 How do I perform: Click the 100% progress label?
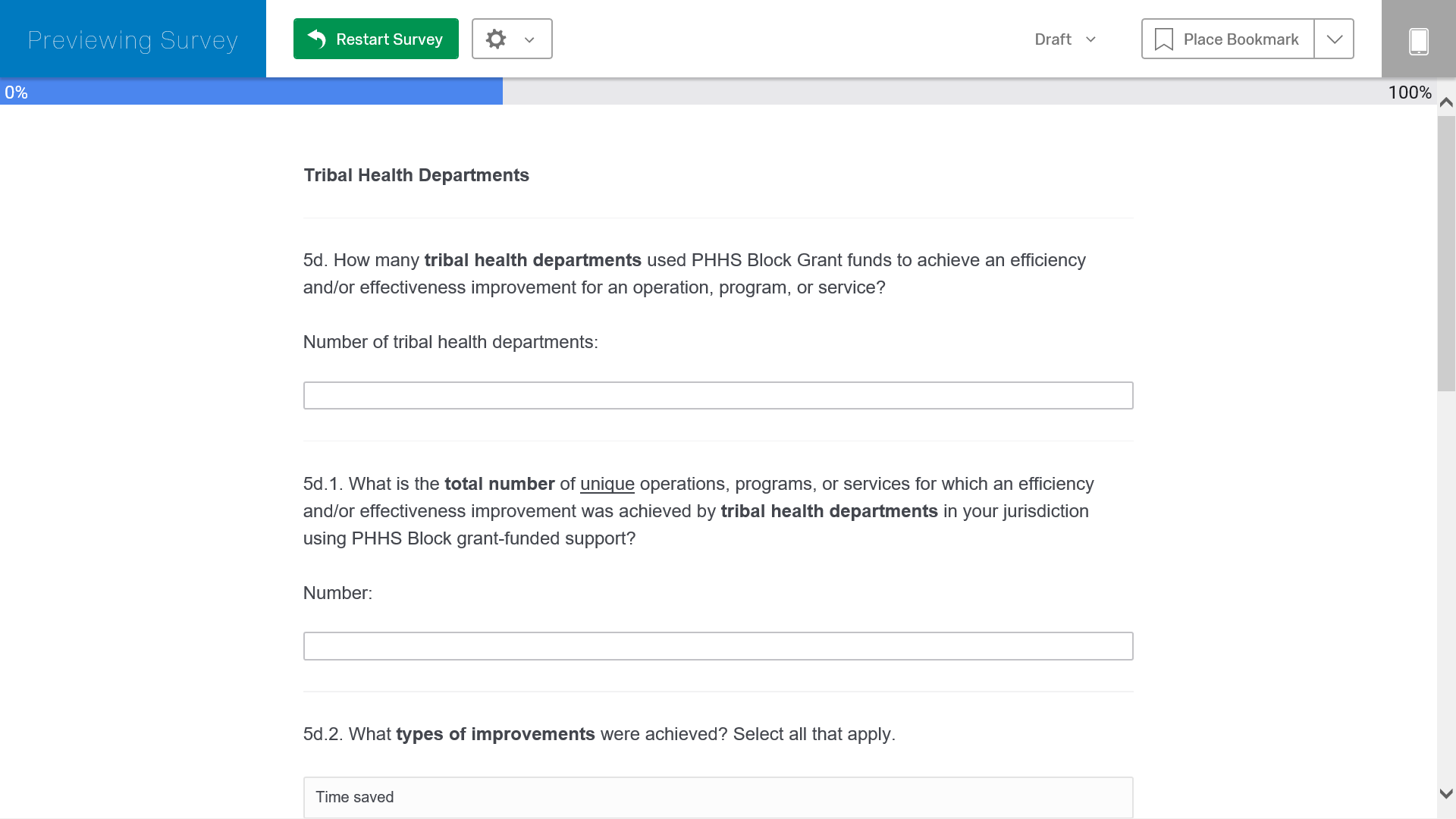coord(1409,93)
